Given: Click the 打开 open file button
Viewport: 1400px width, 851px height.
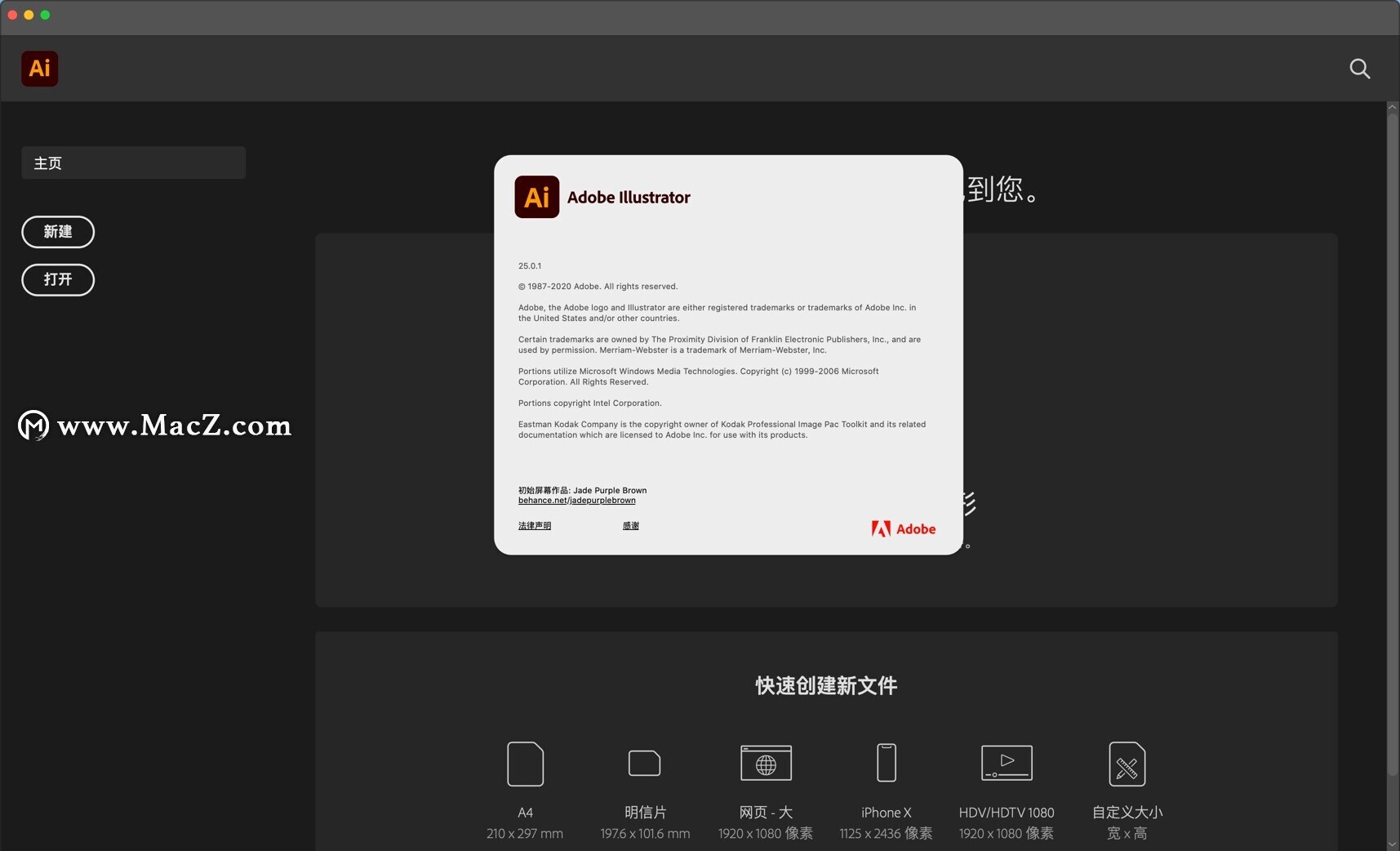Looking at the screenshot, I should [x=58, y=279].
